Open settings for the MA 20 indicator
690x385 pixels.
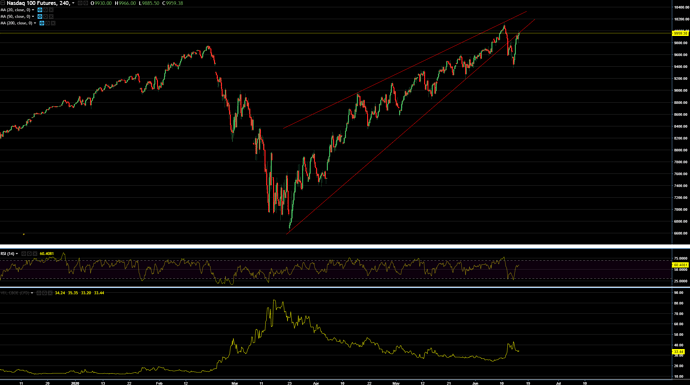[45, 10]
